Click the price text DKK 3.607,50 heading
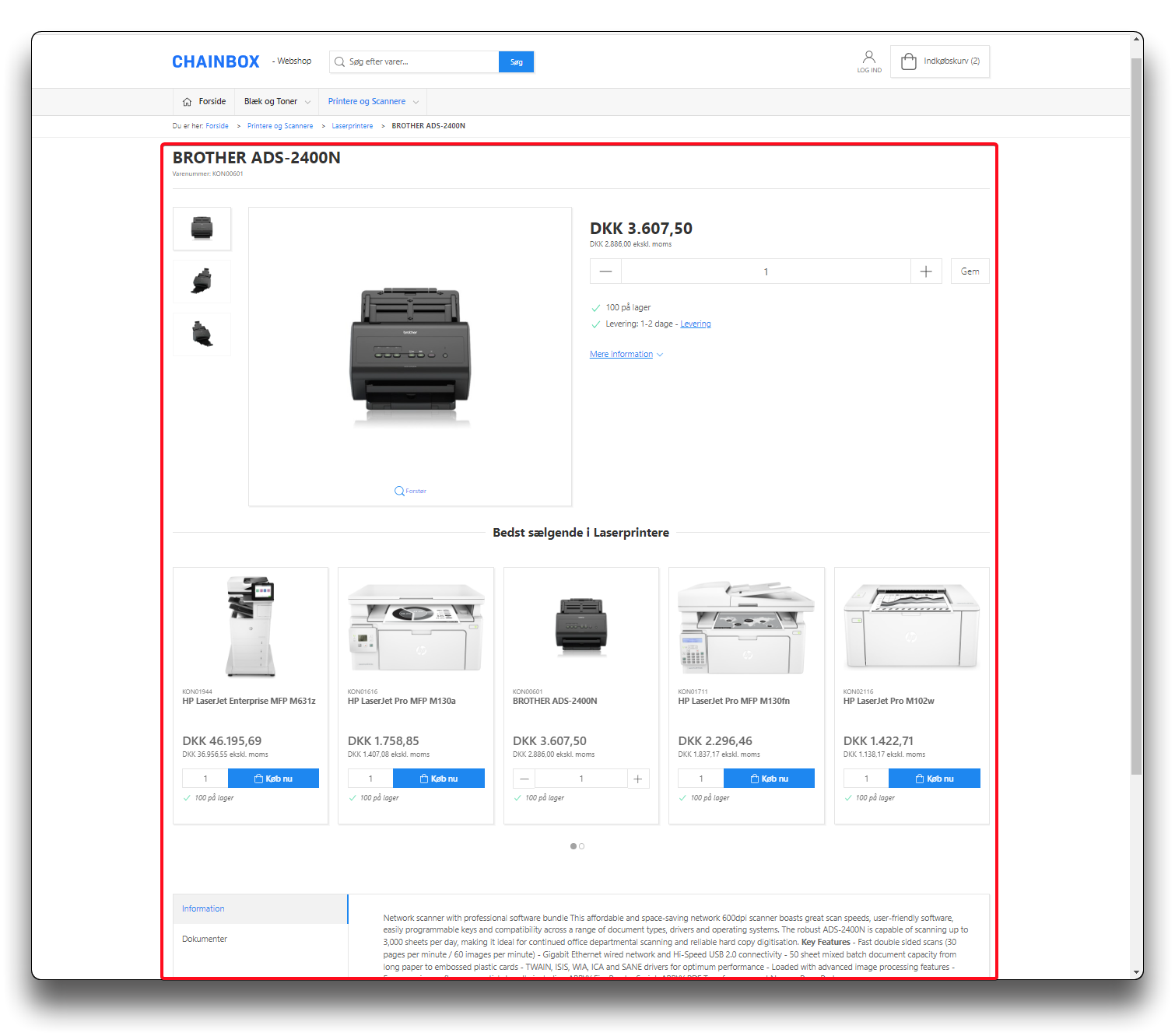This screenshot has height=1036, width=1175. (641, 229)
